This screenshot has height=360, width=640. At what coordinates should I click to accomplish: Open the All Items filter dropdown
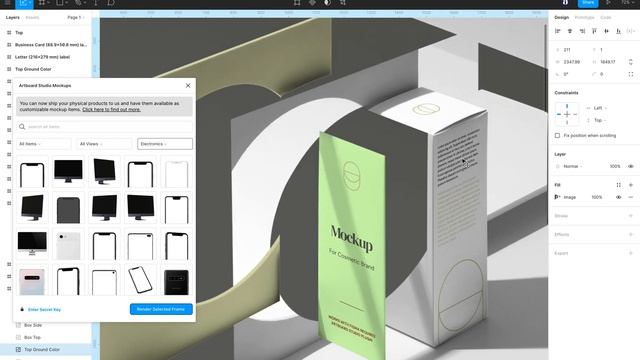43,144
